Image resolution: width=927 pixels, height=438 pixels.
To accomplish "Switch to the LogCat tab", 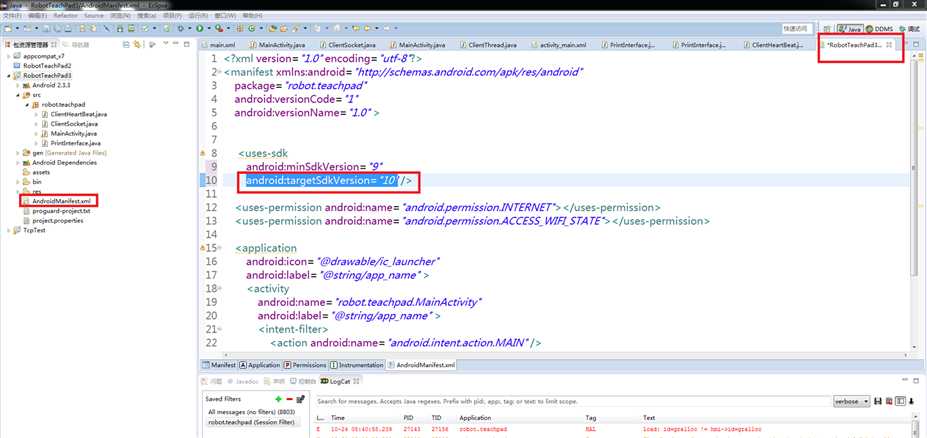I will click(339, 381).
